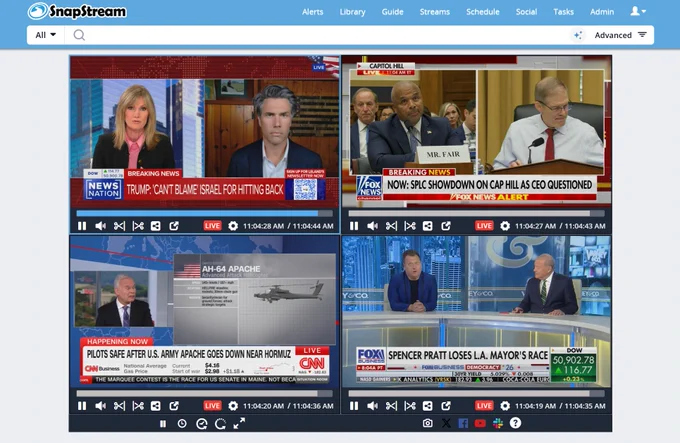The width and height of the screenshot is (680, 443).
Task: Click the circular refresh icon in bottom toolbar
Action: 220,423
